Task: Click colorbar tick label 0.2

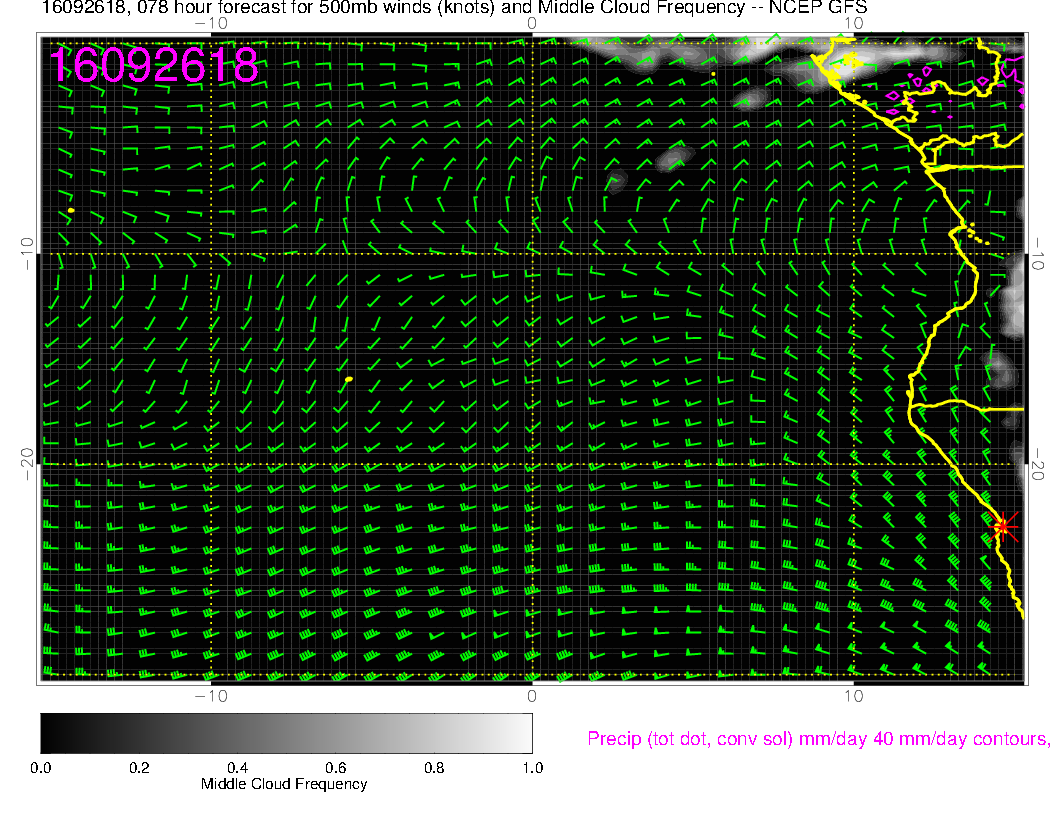Action: click(139, 768)
